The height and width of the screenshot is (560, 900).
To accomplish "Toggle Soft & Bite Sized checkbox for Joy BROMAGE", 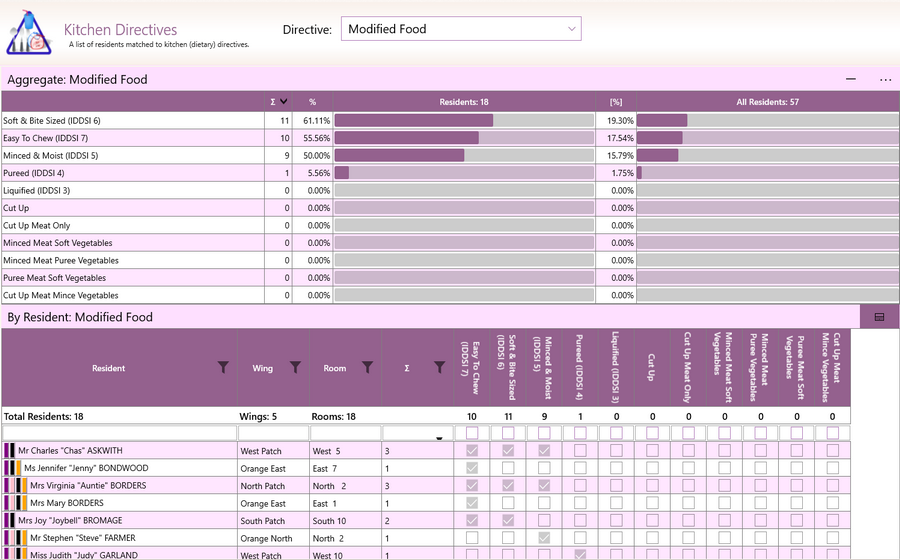I will pos(508,520).
